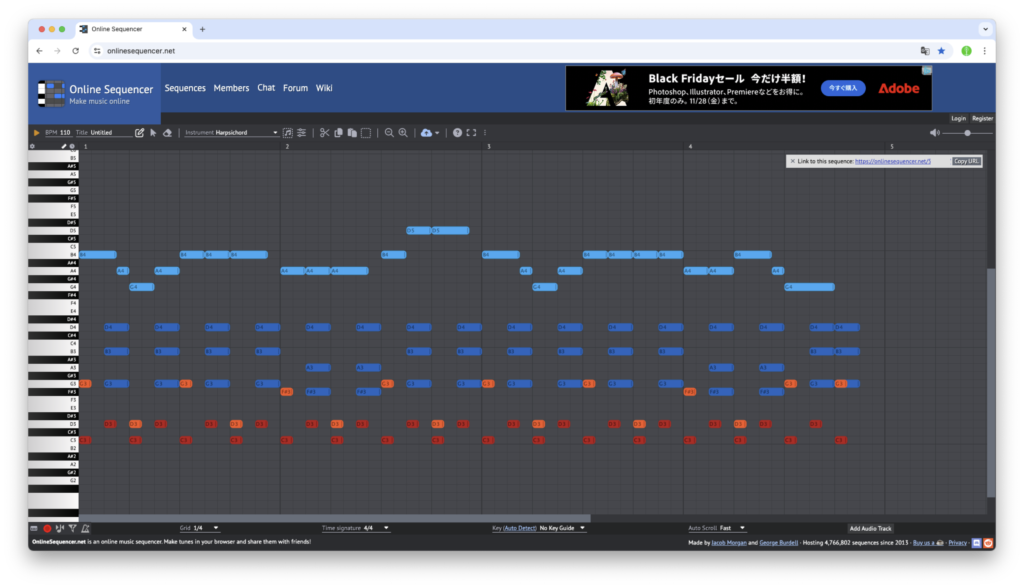Open the Help question mark icon
Viewport: 1024px width, 588px height.
click(457, 132)
